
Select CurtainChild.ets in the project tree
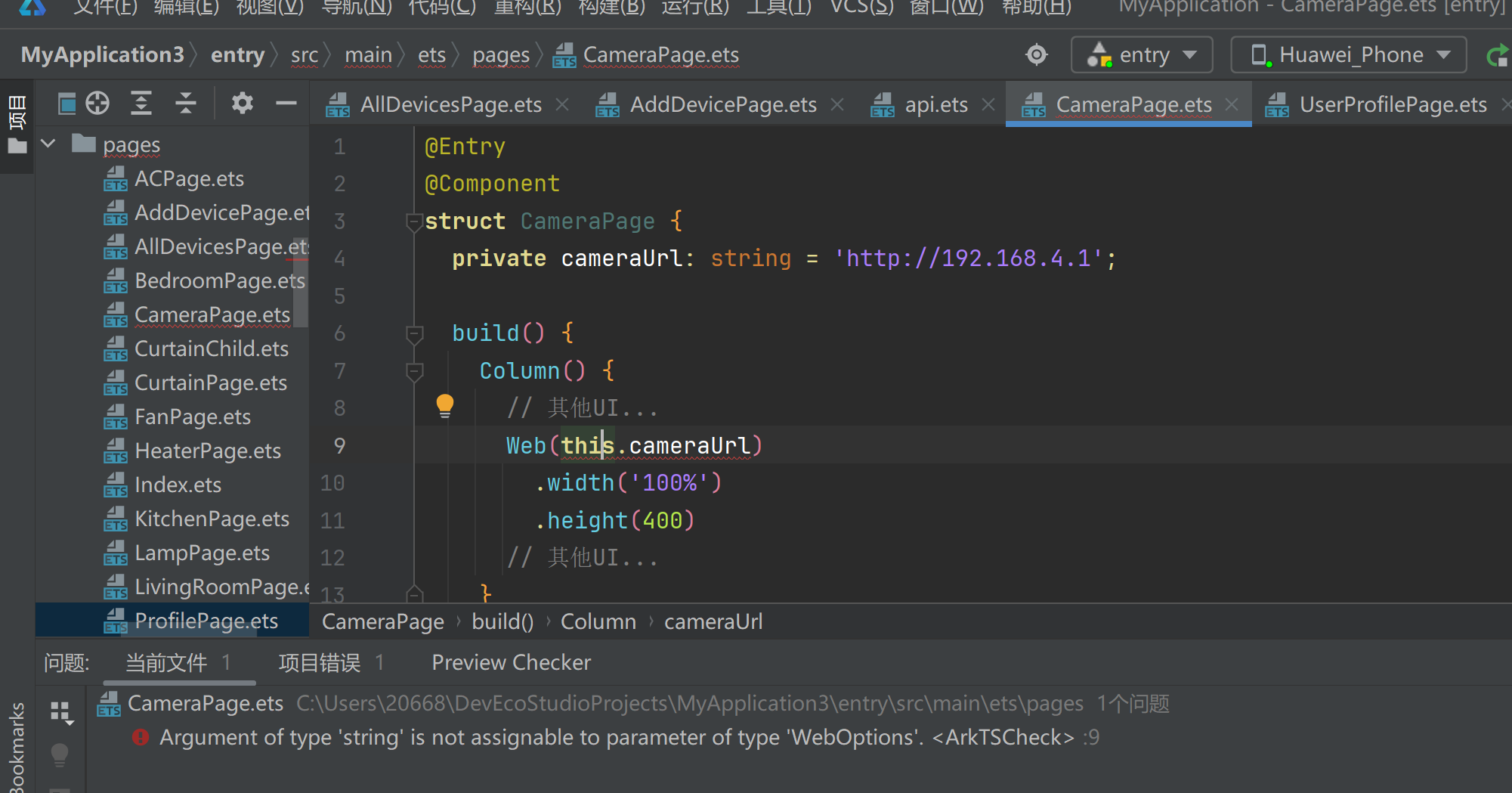point(211,348)
